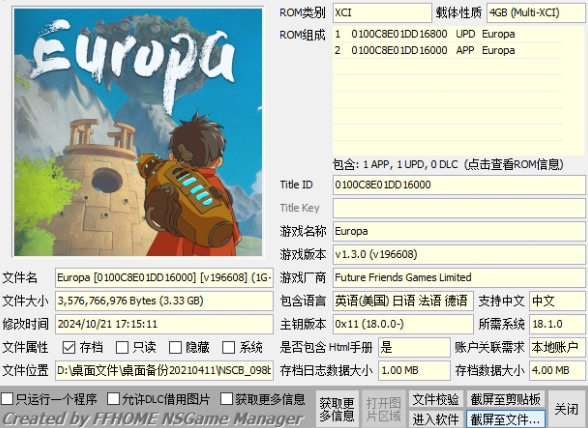588x428 pixels.
Task: Click the Title ID field
Action: 459,185
